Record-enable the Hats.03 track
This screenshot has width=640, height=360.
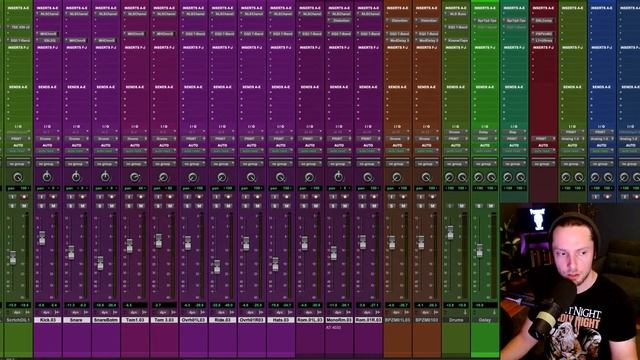coord(287,197)
